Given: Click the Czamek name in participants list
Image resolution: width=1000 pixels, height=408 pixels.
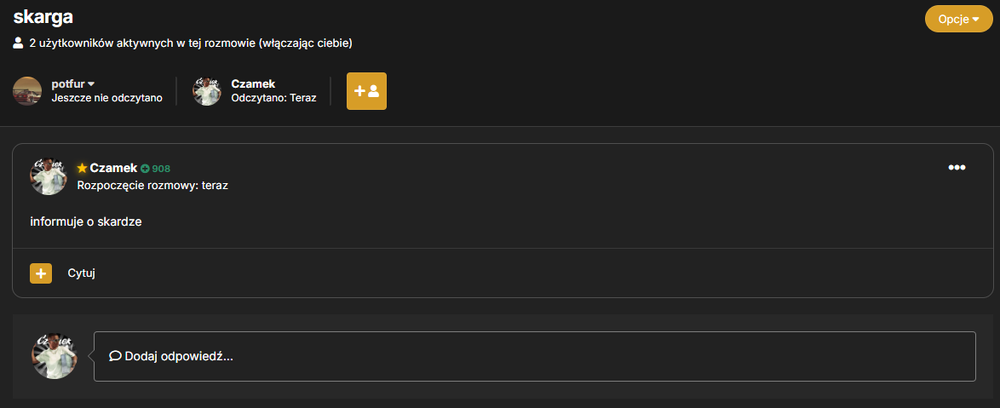Looking at the screenshot, I should [253, 84].
